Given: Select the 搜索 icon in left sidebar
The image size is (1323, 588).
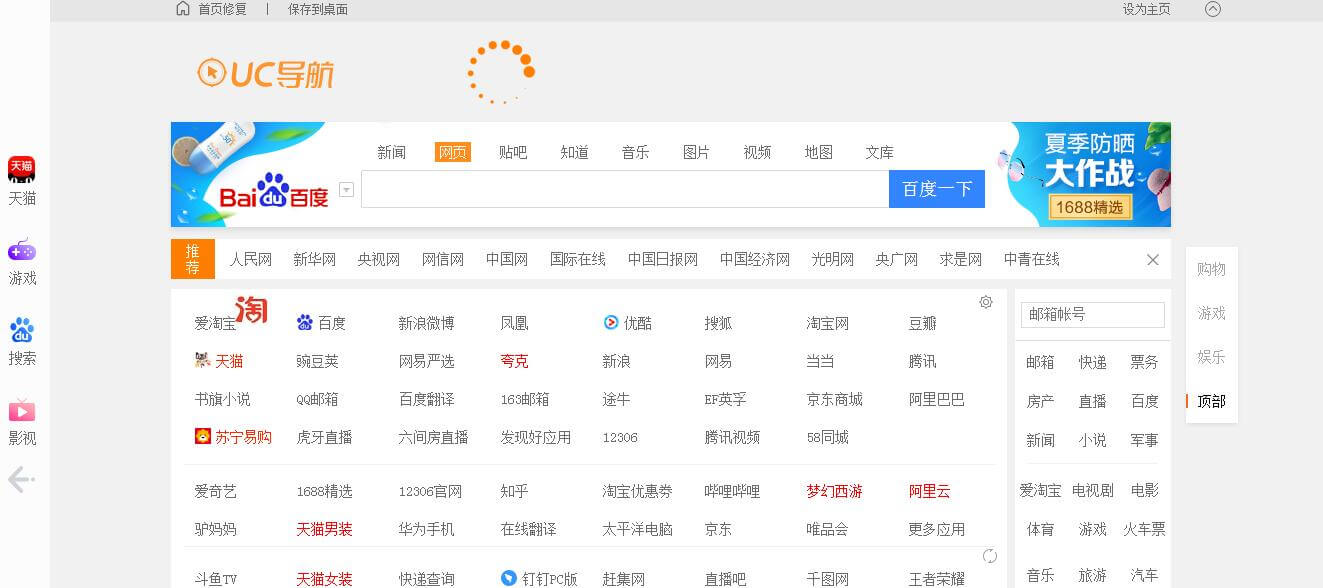Looking at the screenshot, I should [x=21, y=330].
